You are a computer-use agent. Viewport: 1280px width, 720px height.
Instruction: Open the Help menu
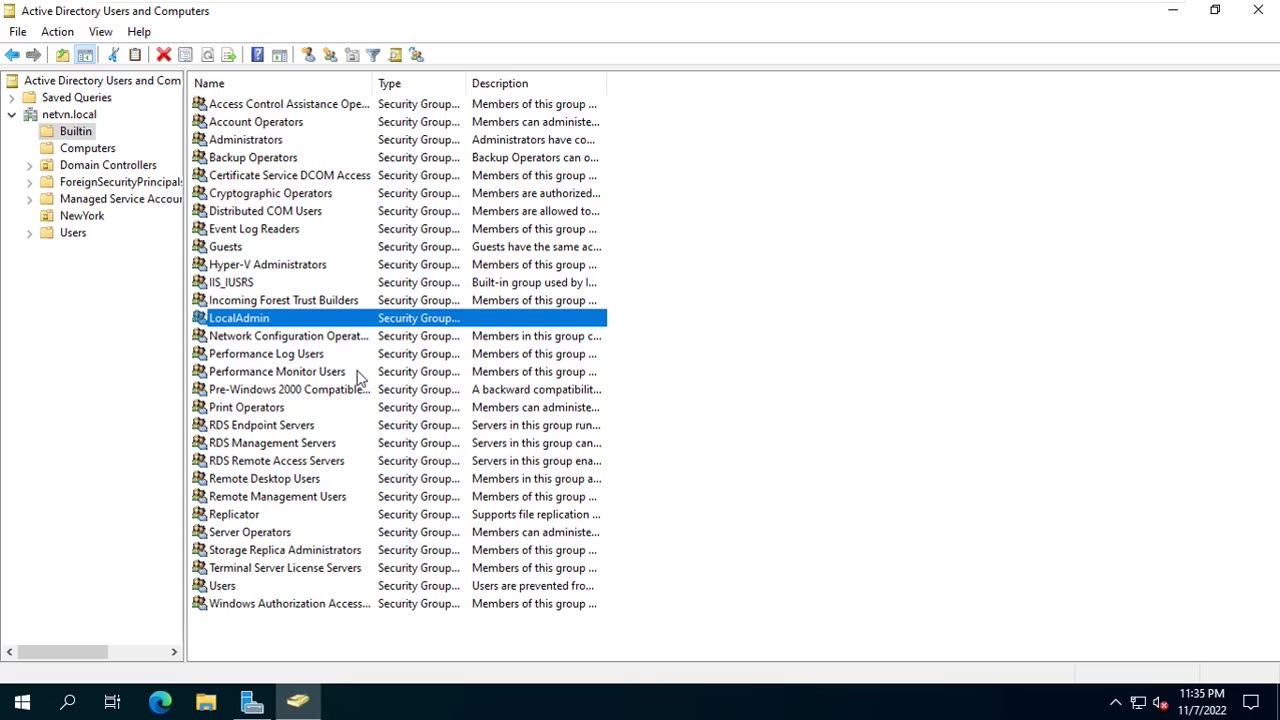coord(139,32)
